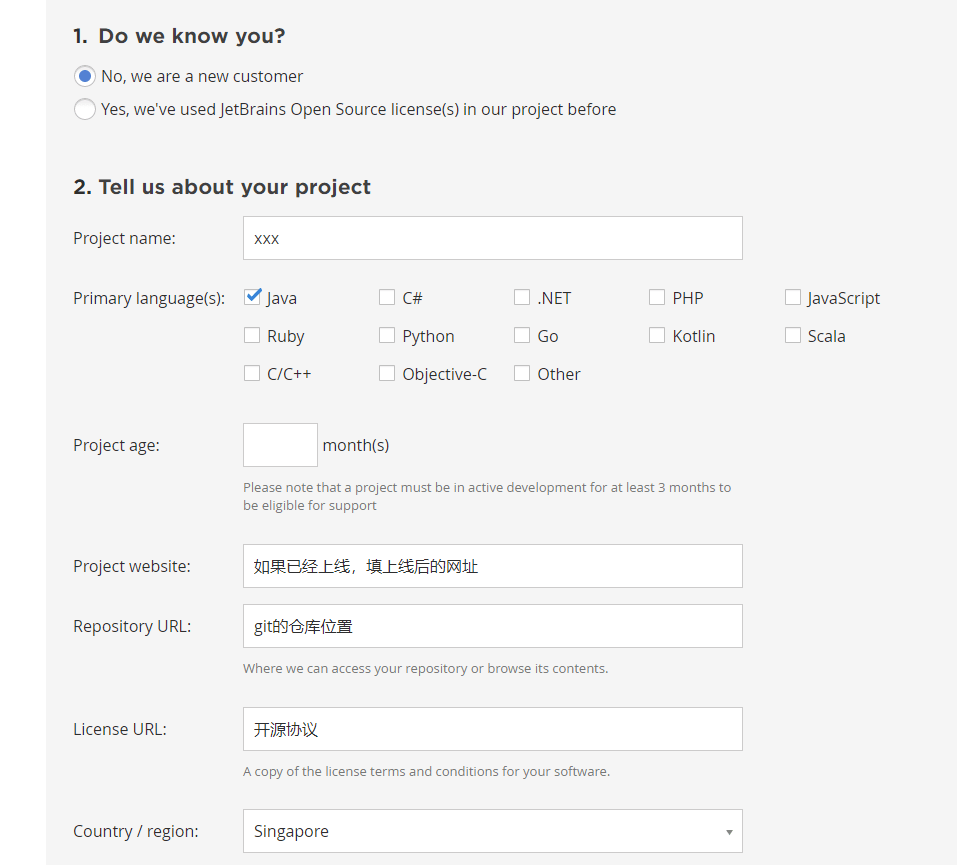Viewport: 957px width, 865px height.
Task: Tick the PHP checkbox
Action: [x=657, y=297]
